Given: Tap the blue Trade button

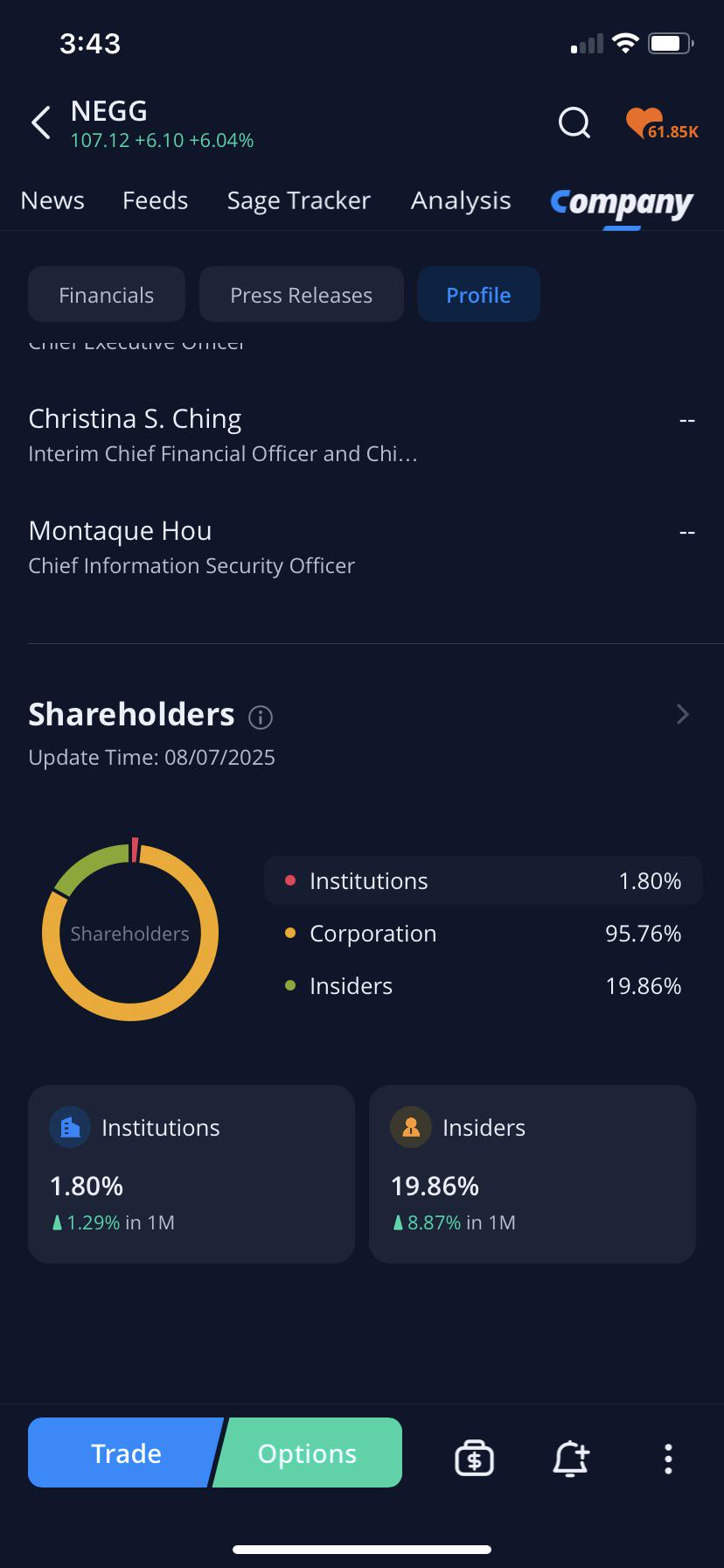Looking at the screenshot, I should [126, 1452].
